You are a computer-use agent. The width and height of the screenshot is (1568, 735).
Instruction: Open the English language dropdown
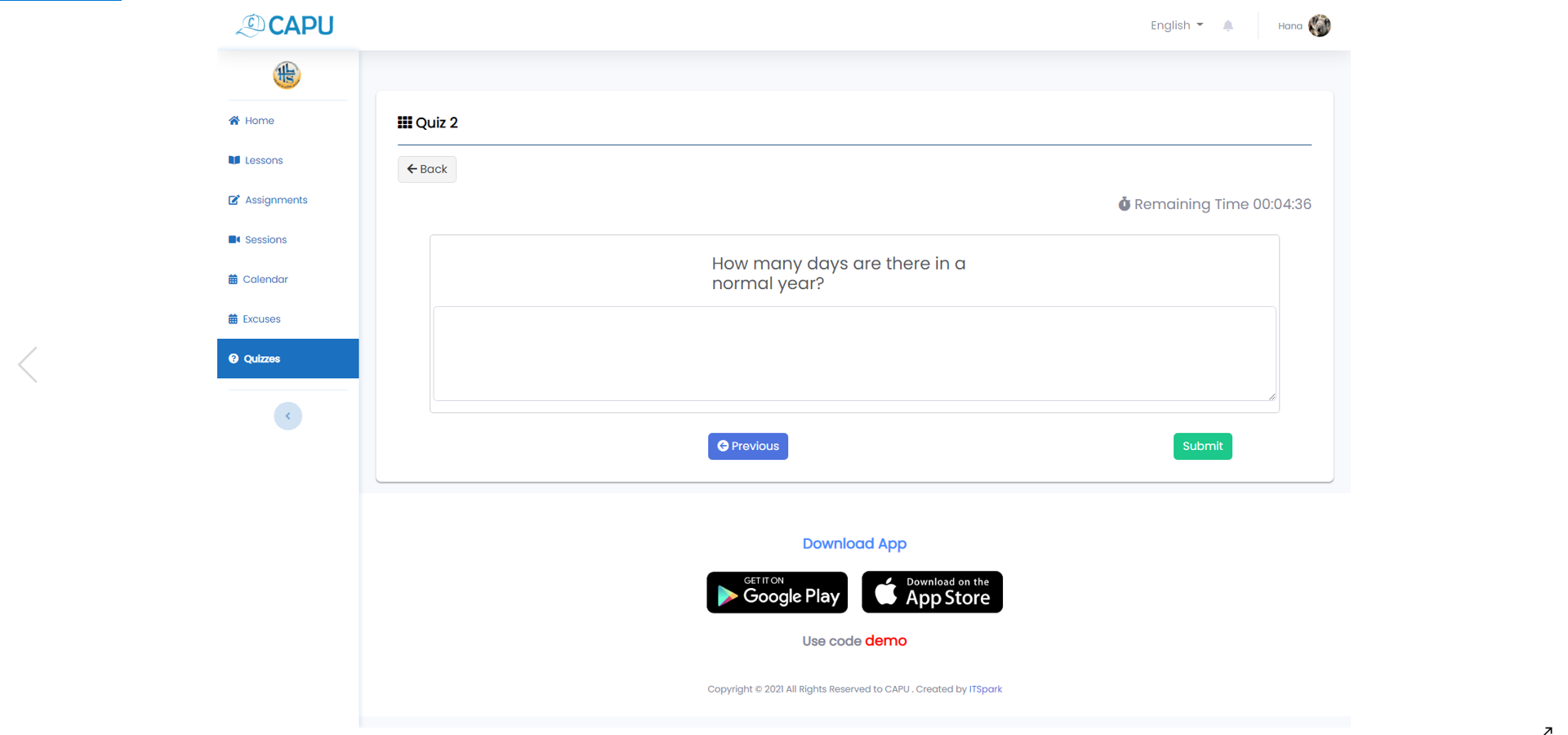click(1176, 25)
